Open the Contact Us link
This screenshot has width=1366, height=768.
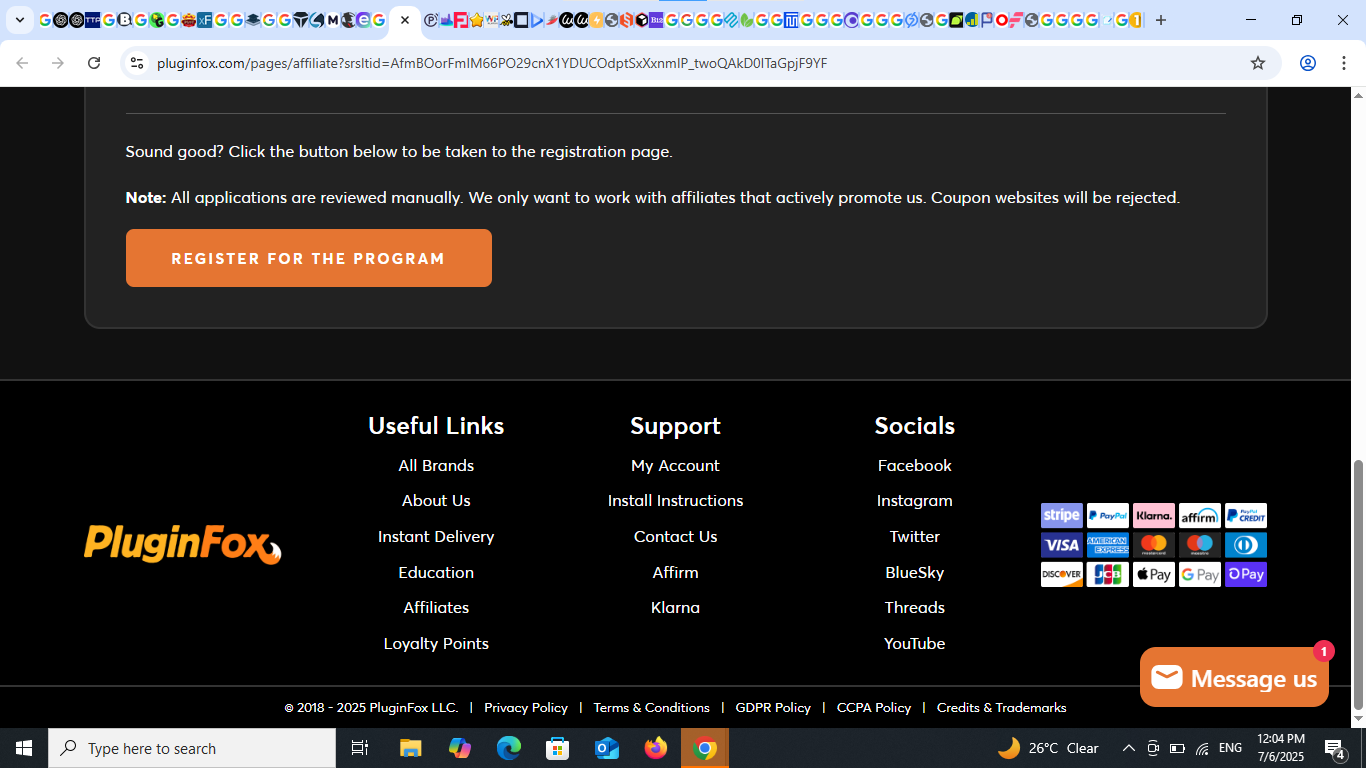point(675,537)
